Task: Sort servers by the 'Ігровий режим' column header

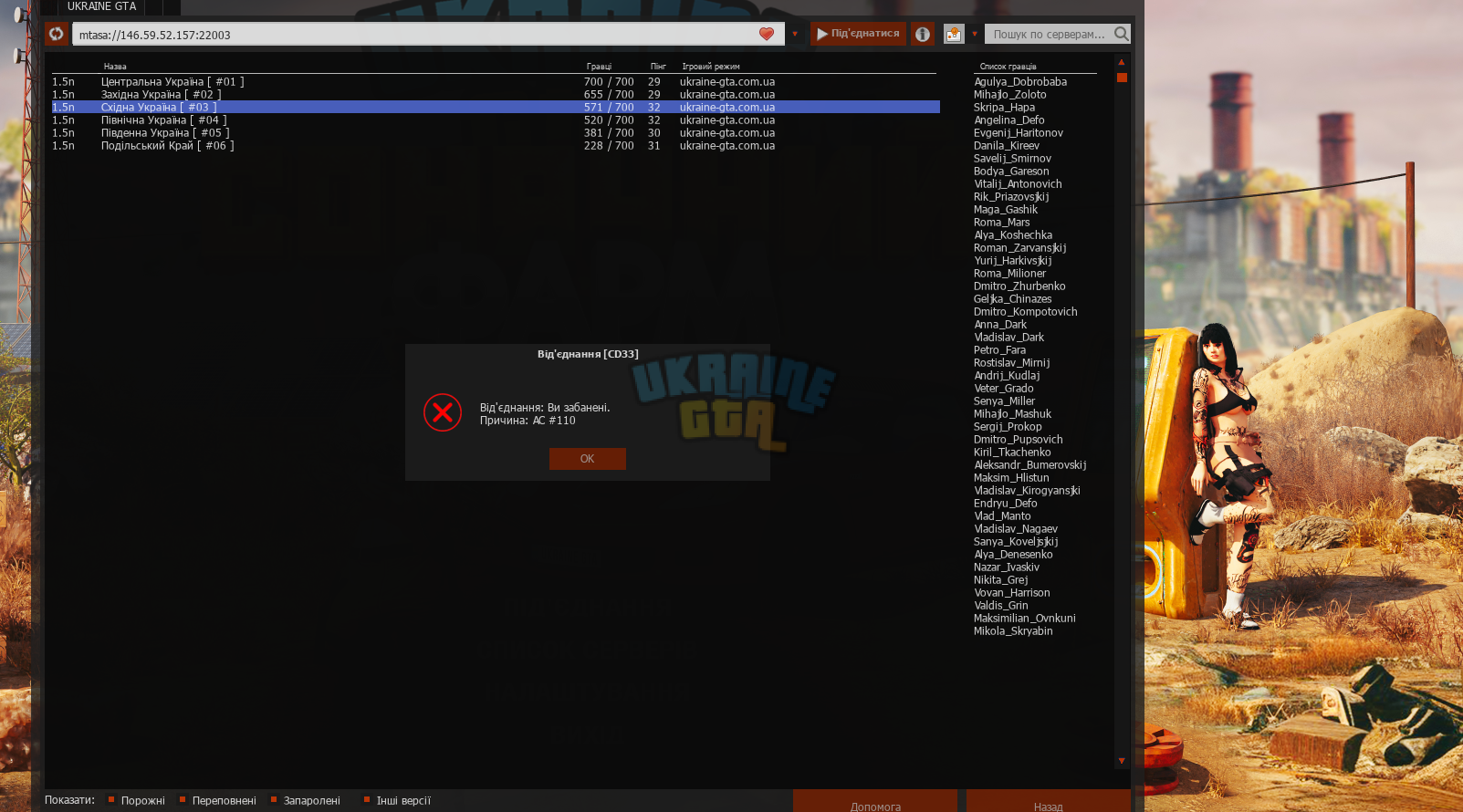Action: pyautogui.click(x=711, y=67)
